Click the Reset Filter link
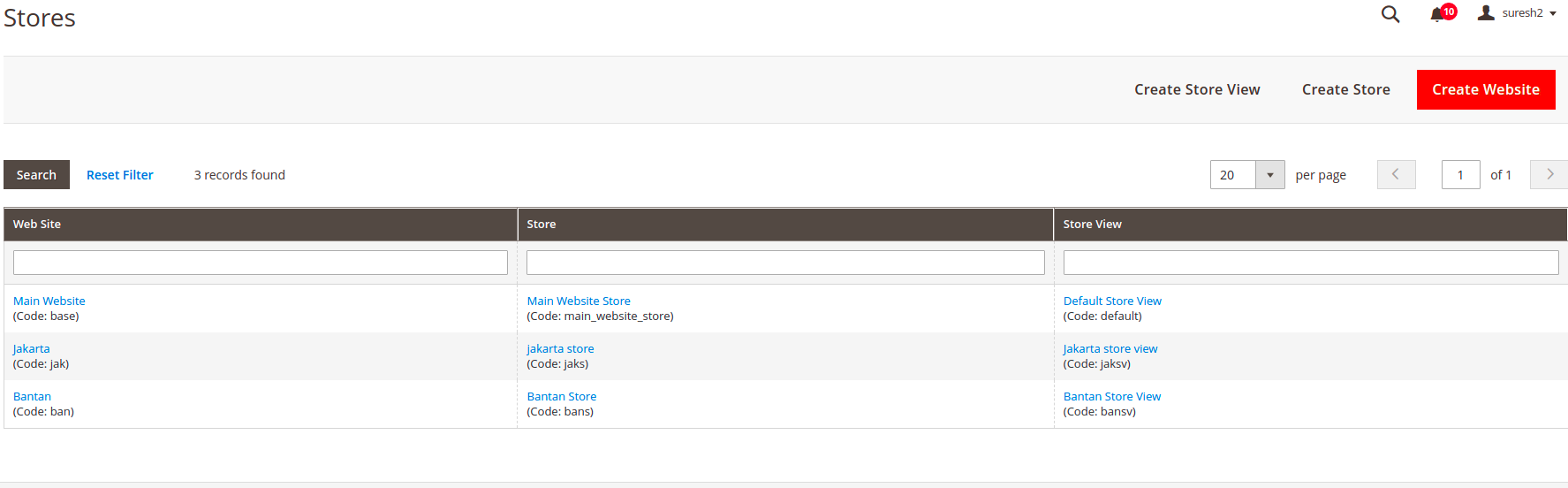Image resolution: width=1568 pixels, height=488 pixels. click(120, 175)
